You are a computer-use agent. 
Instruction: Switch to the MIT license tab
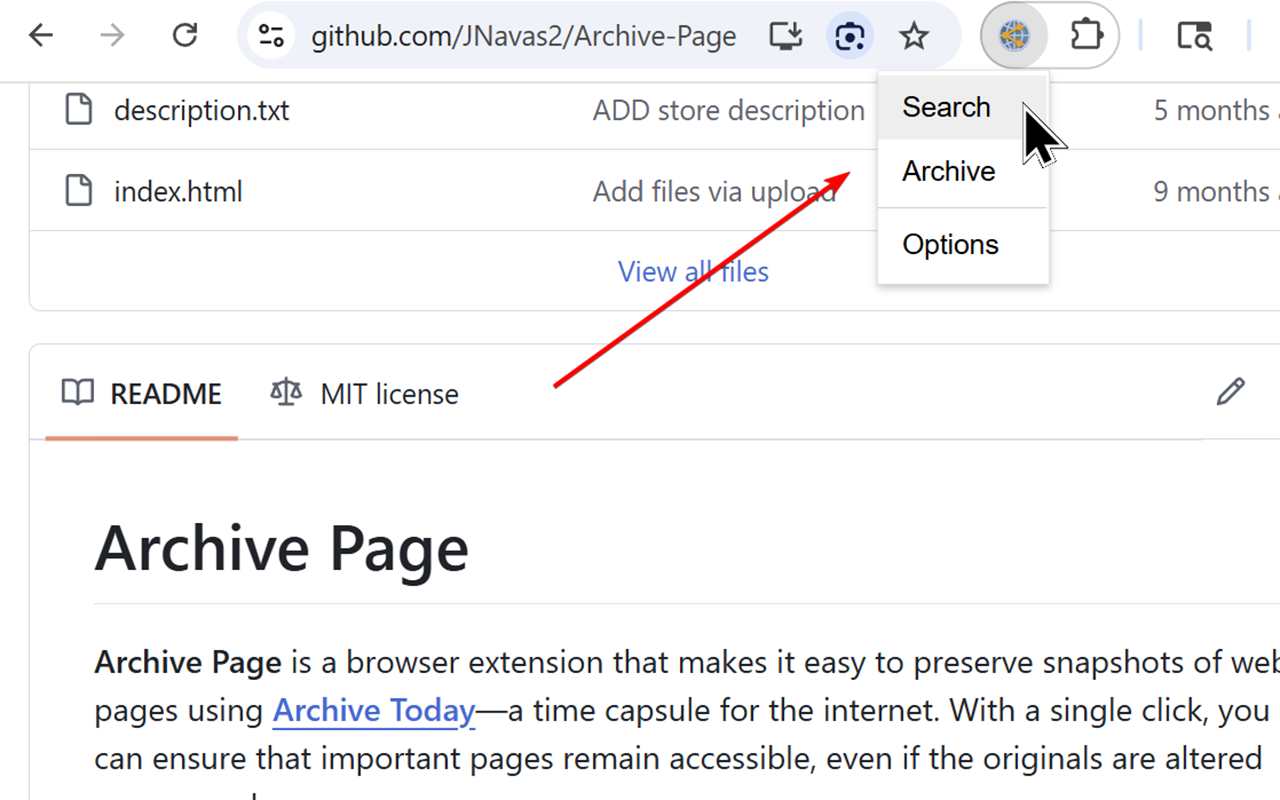[x=364, y=394]
